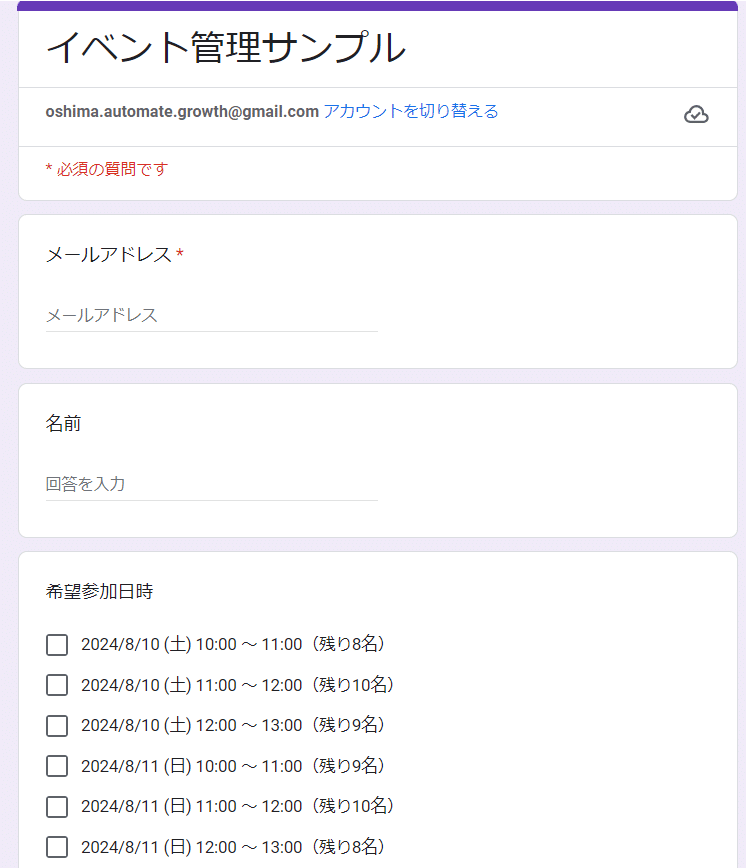The width and height of the screenshot is (746, 868).
Task: Check the 8/10 (土) 10:00～11:00 checkbox
Action: [57, 645]
